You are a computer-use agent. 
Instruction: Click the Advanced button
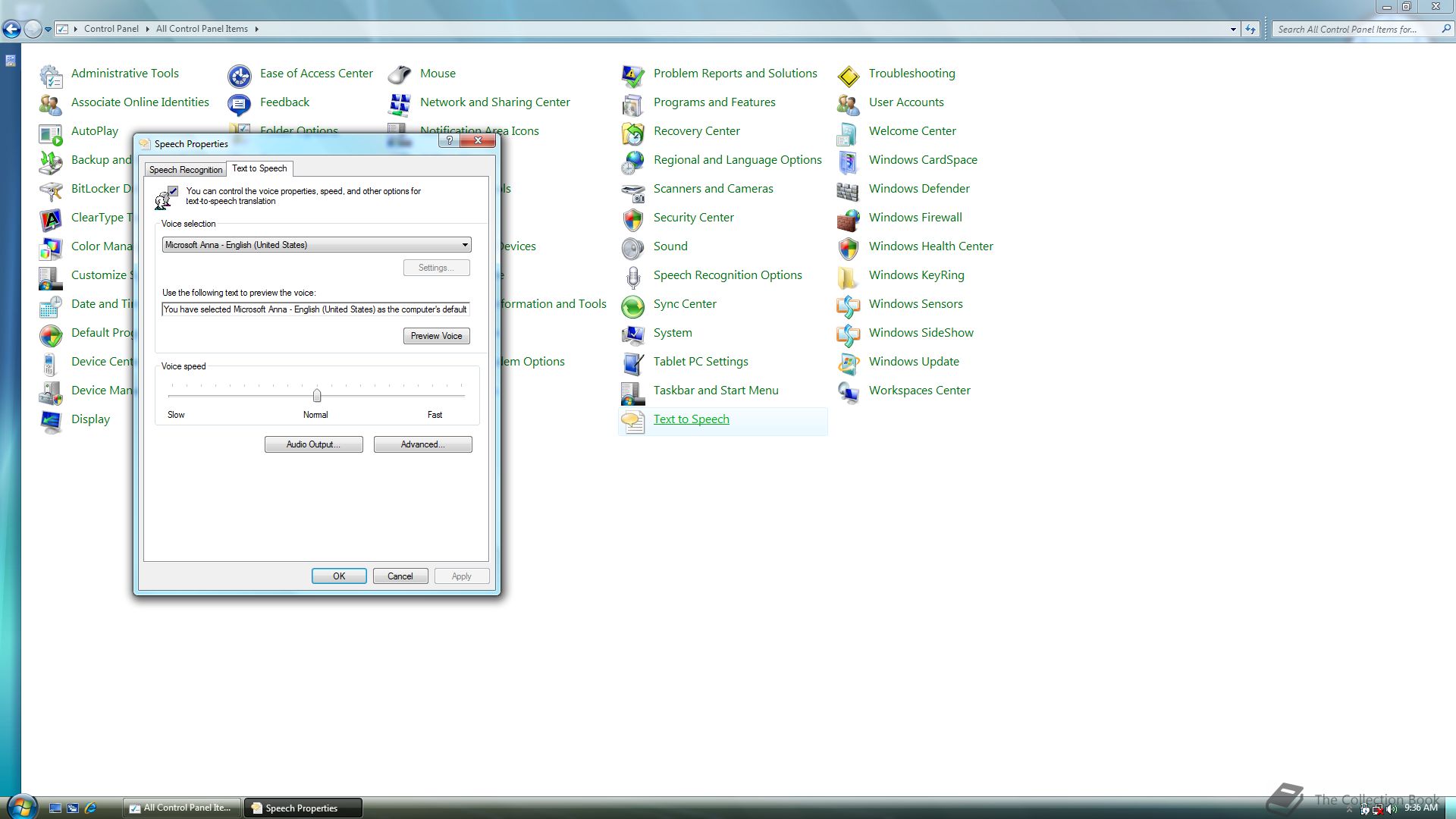point(422,444)
